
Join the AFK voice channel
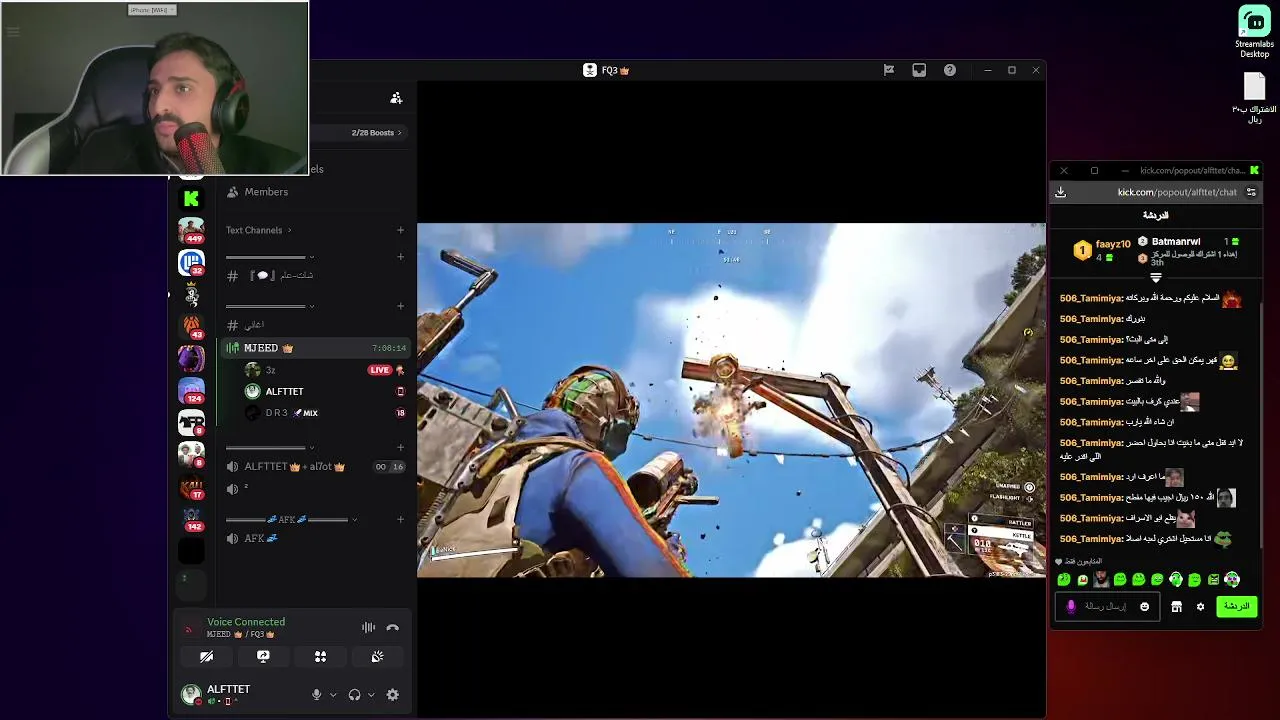point(315,539)
